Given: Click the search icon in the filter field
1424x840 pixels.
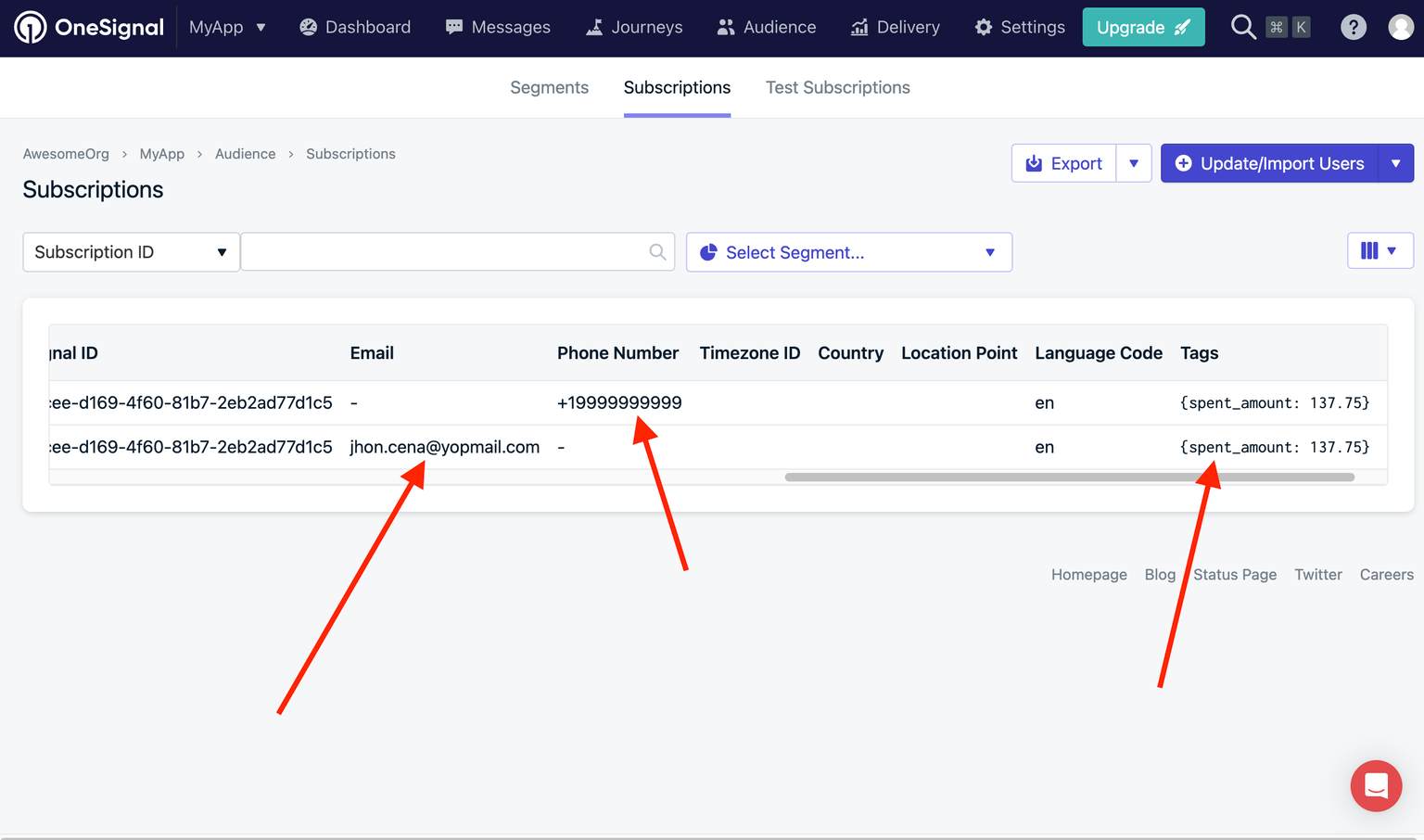Looking at the screenshot, I should point(657,252).
